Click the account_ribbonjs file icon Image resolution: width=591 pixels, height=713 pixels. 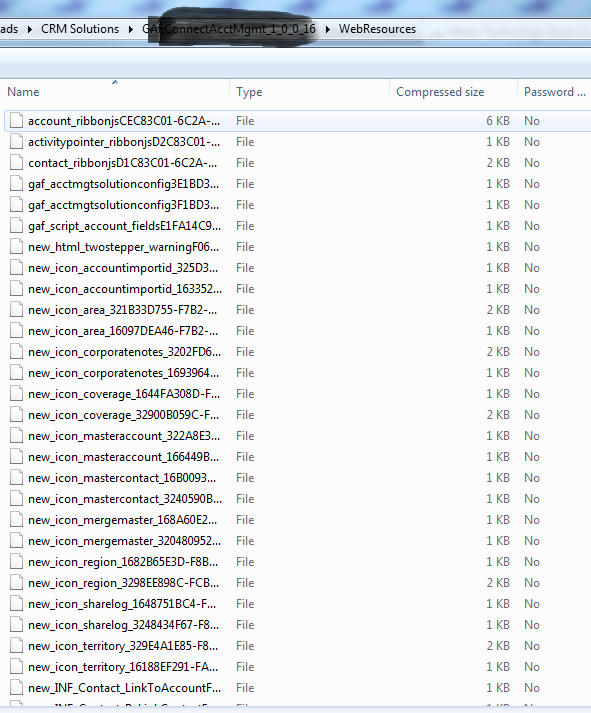coord(16,121)
